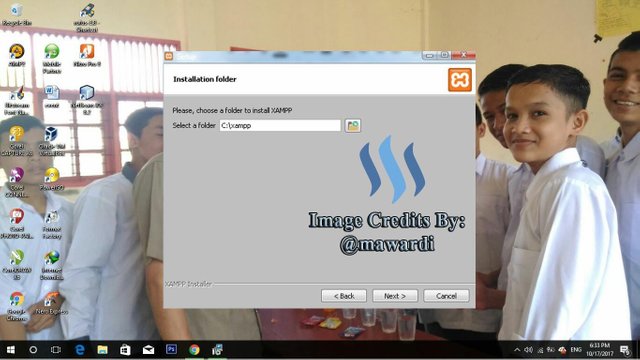Click the Setup window title bar icon

pyautogui.click(x=169, y=56)
